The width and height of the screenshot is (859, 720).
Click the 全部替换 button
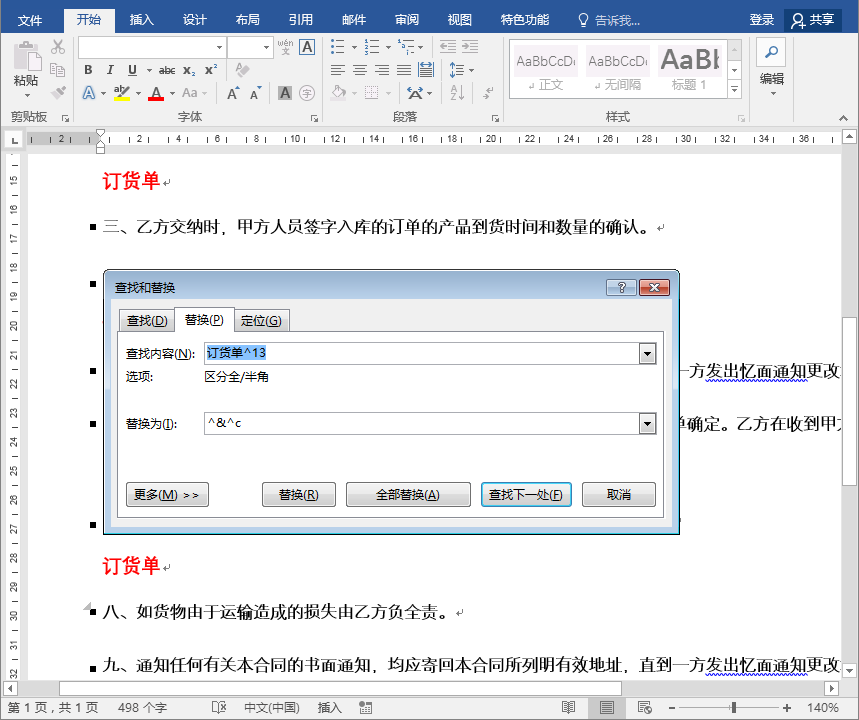[x=408, y=494]
